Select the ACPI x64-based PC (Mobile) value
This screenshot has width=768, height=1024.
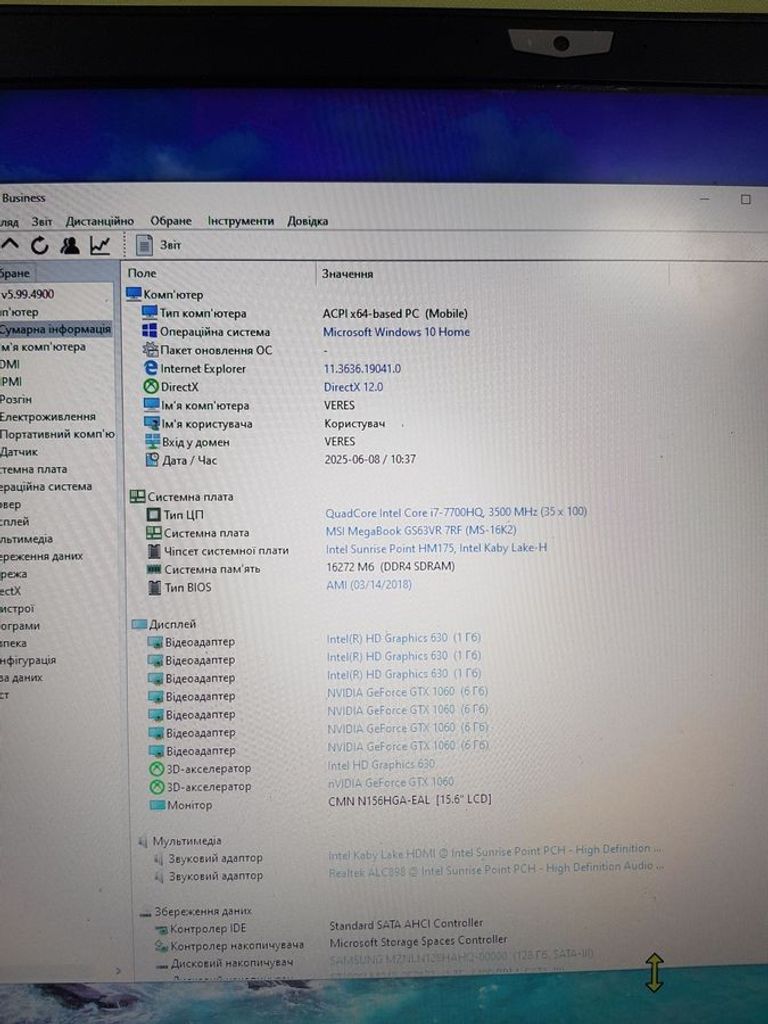[x=395, y=313]
